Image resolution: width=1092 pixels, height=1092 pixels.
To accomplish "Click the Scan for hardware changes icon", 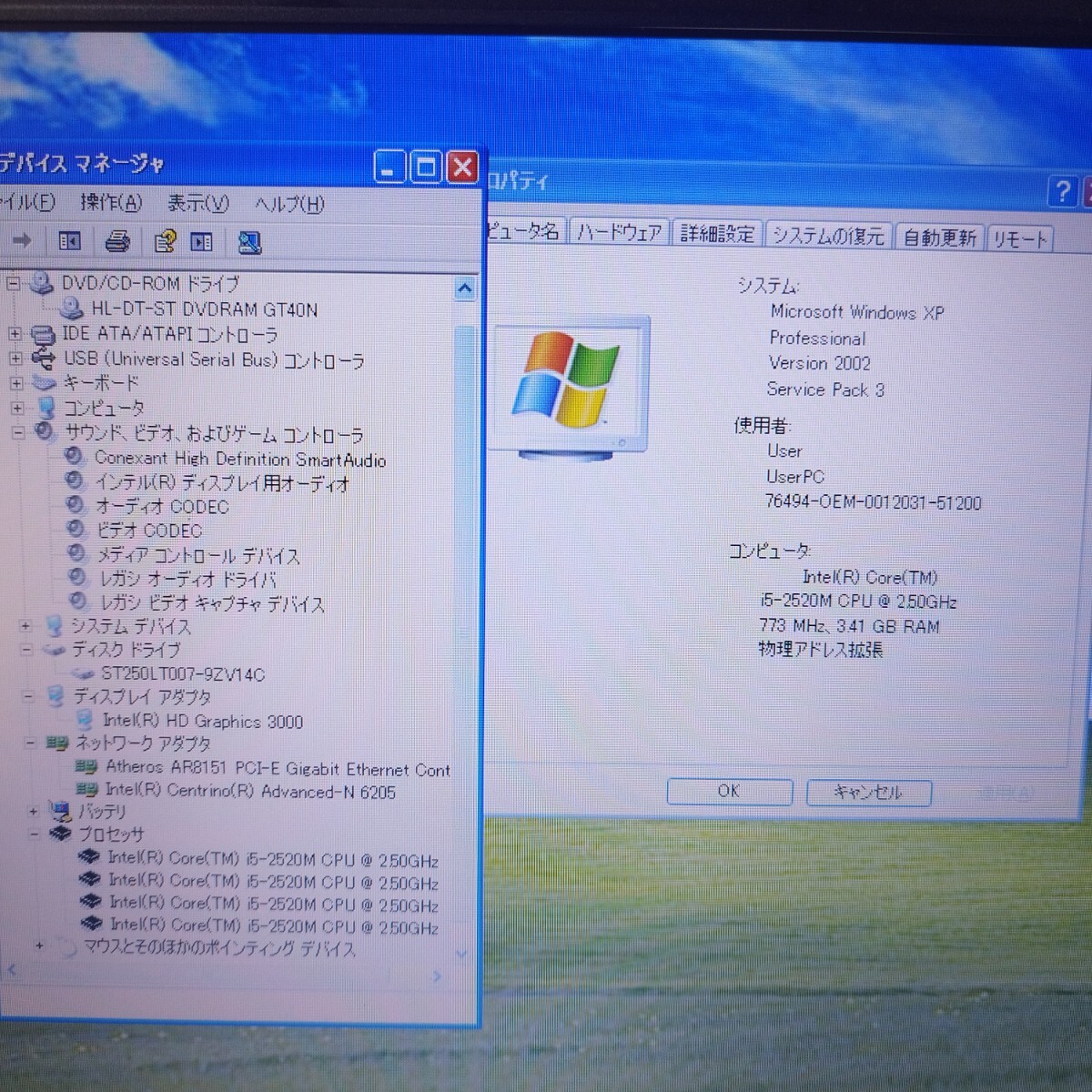I will [x=248, y=242].
